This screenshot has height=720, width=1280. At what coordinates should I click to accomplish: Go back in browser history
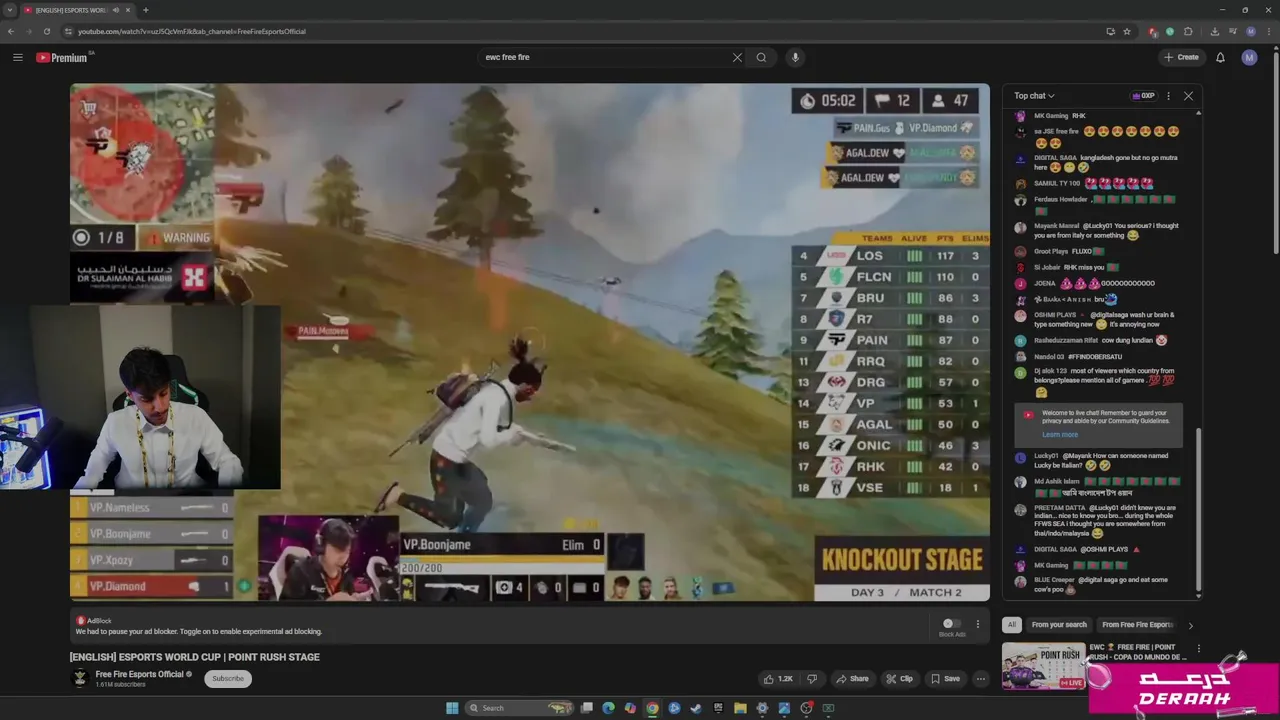click(x=11, y=31)
